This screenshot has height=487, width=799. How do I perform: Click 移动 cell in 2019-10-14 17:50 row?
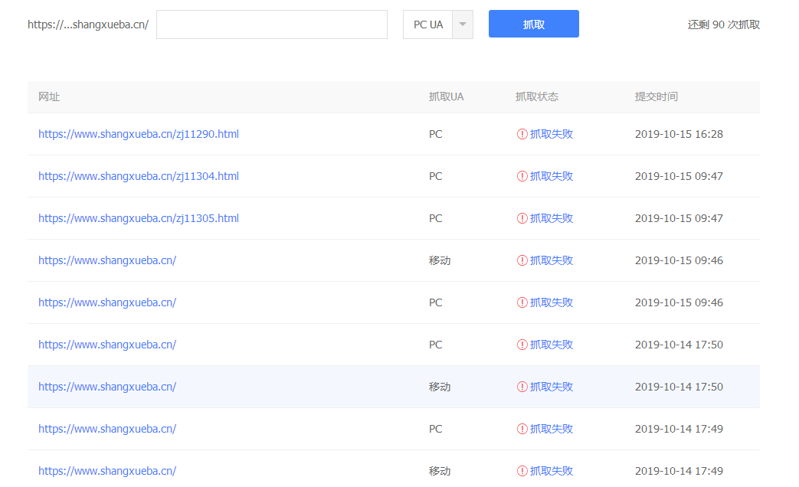coord(439,387)
